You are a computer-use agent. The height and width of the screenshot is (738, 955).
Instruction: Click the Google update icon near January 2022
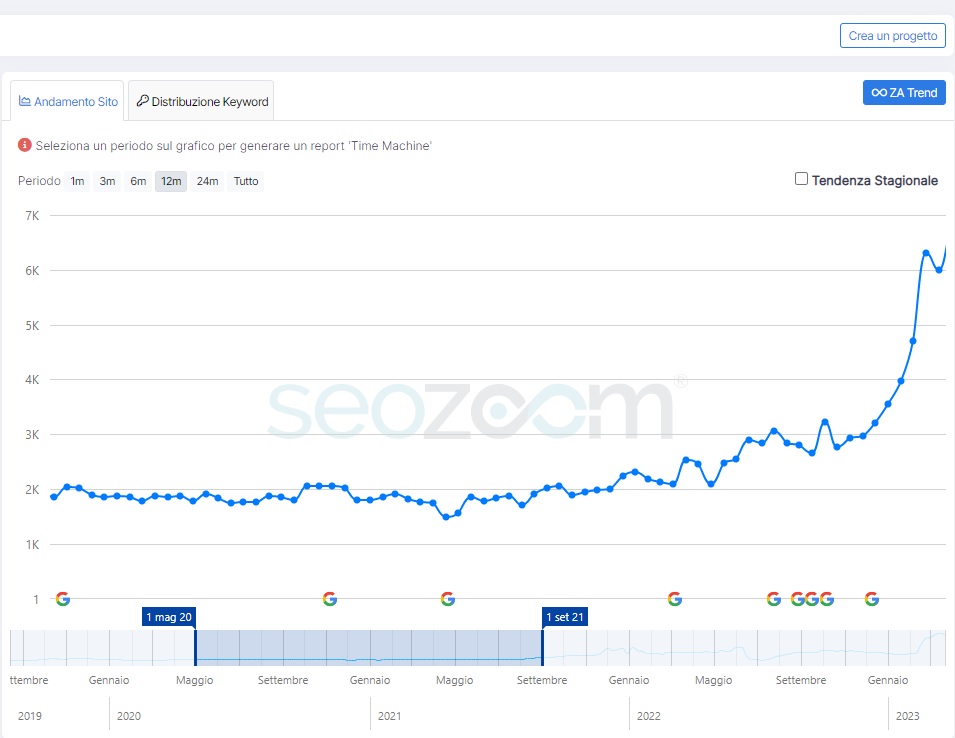(675, 599)
